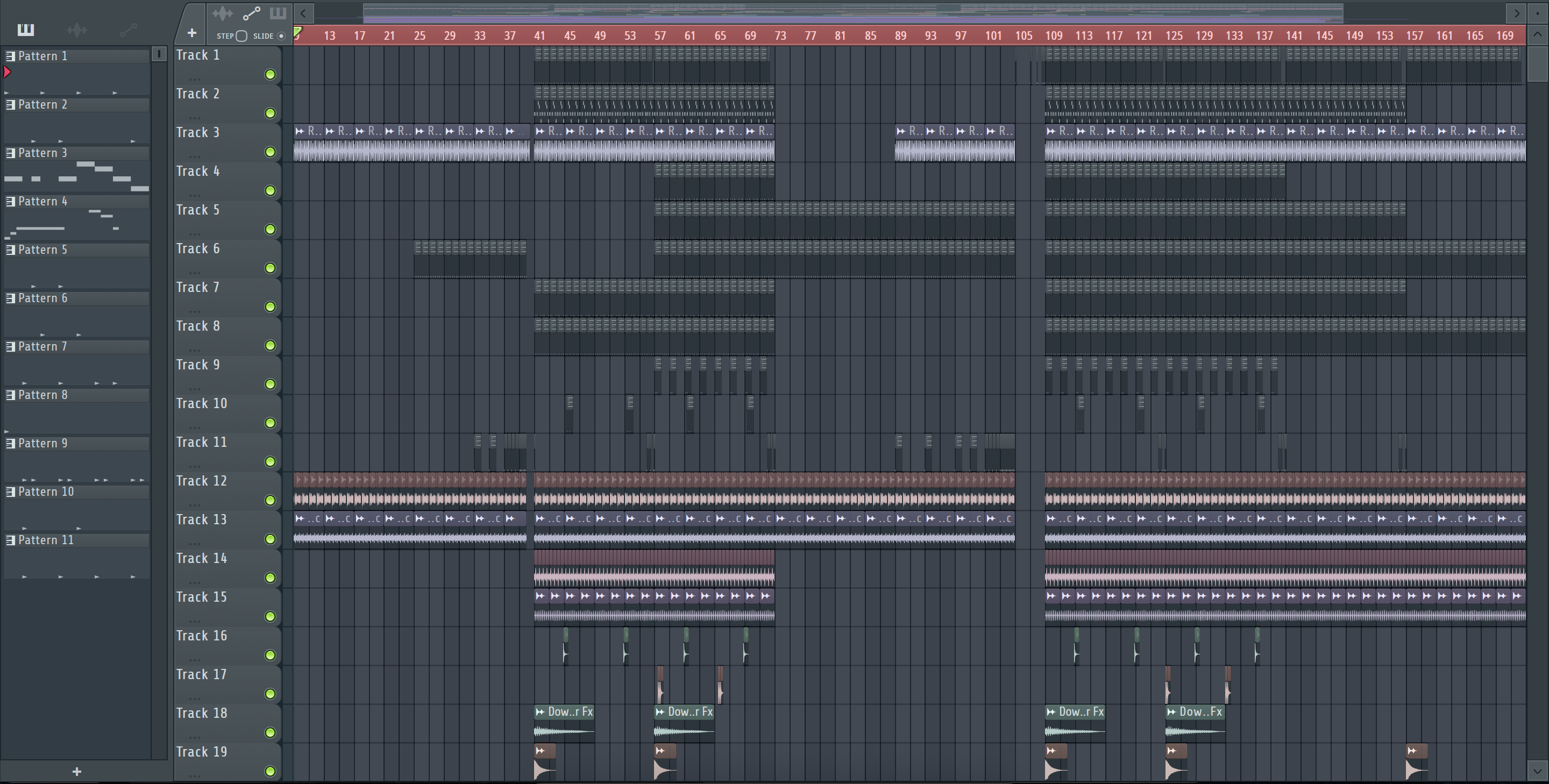Add a new pattern at picker bottom
This screenshot has height=784, width=1549.
(76, 772)
